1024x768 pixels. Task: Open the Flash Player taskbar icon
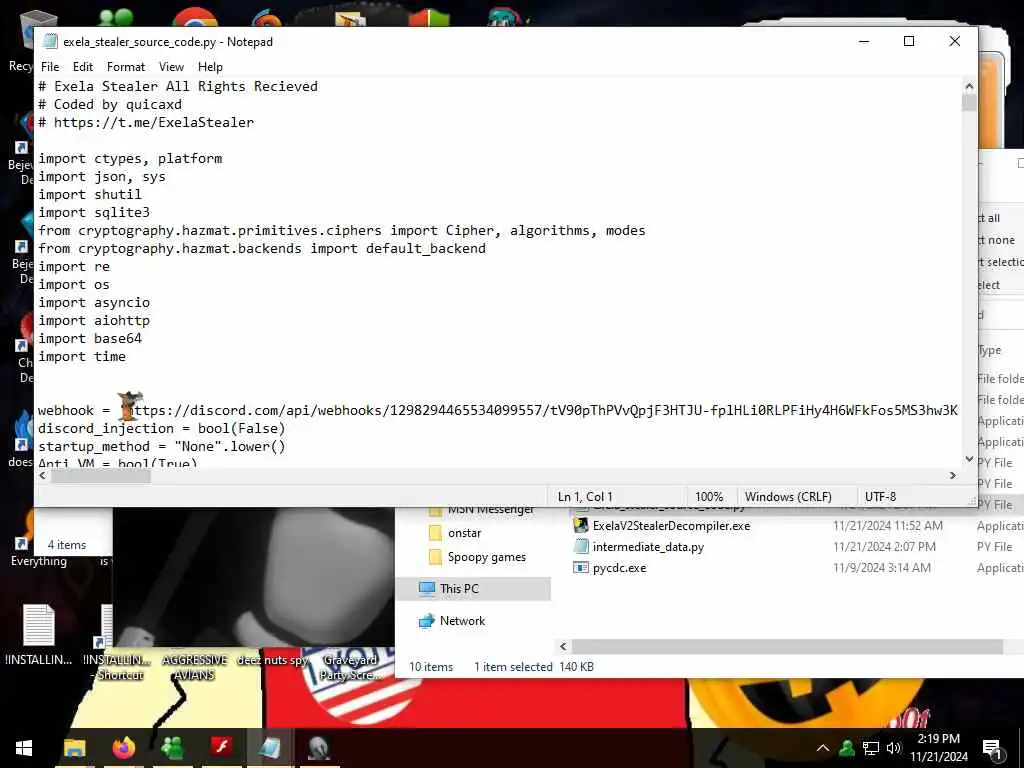coord(221,748)
